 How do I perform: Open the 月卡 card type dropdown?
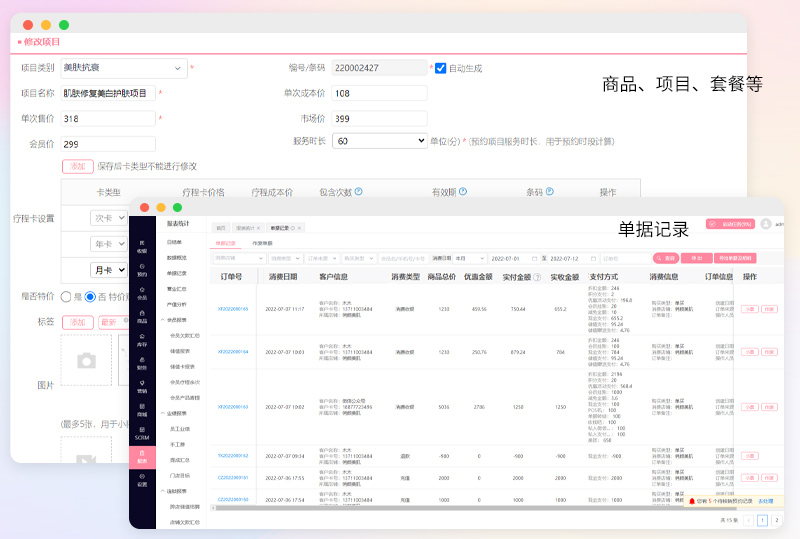coord(108,270)
